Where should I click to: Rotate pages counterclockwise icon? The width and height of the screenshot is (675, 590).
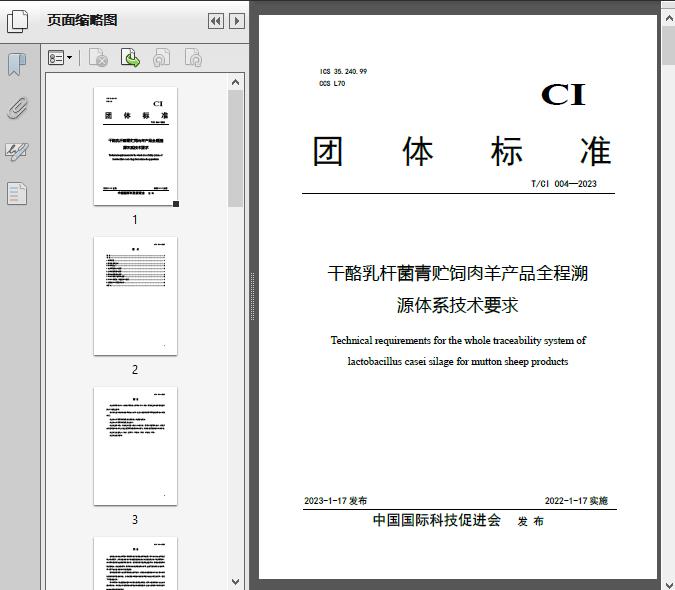click(161, 59)
